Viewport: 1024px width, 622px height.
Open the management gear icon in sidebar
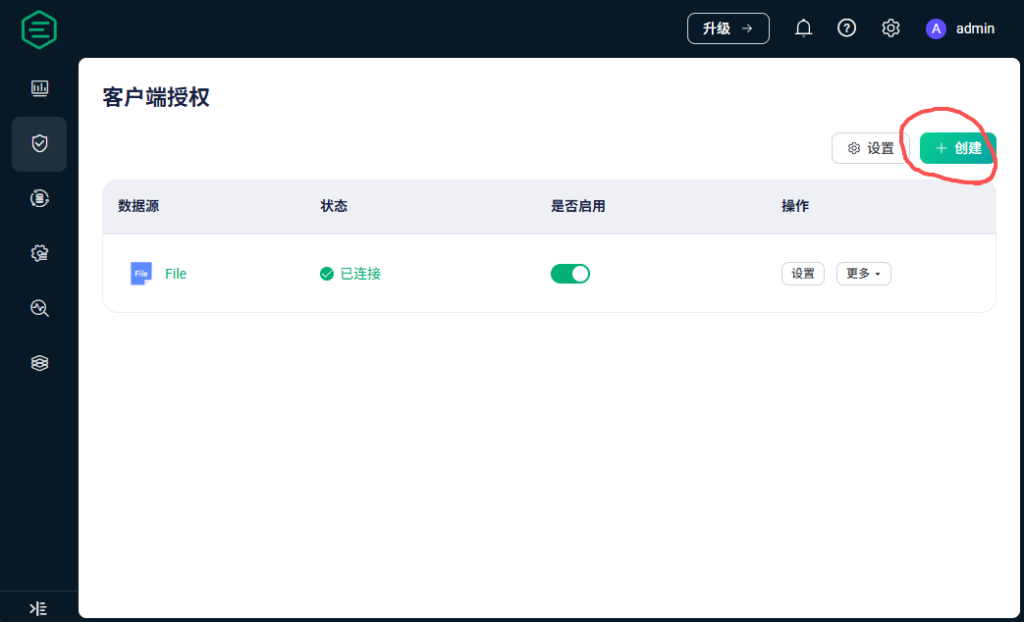(39, 254)
